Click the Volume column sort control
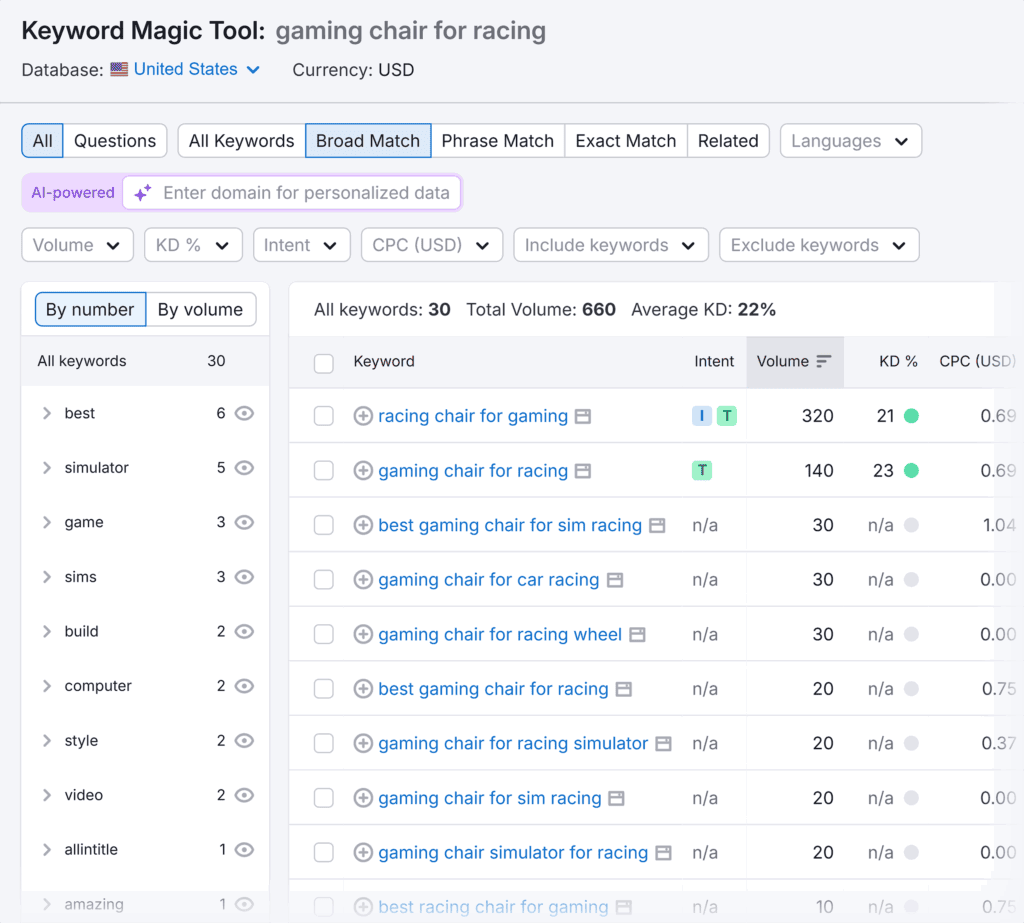The width and height of the screenshot is (1024, 923). (x=821, y=361)
